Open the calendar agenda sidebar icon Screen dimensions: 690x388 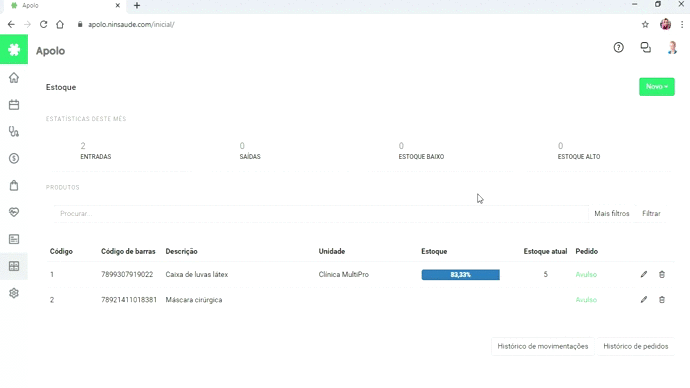tap(14, 105)
